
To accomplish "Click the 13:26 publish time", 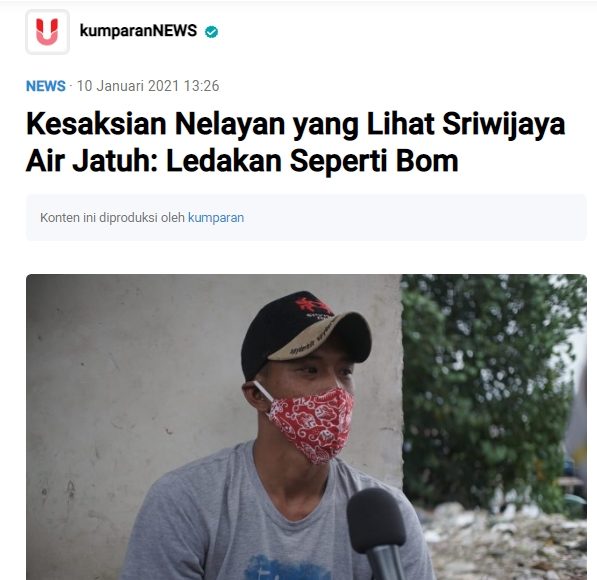I will coord(201,86).
